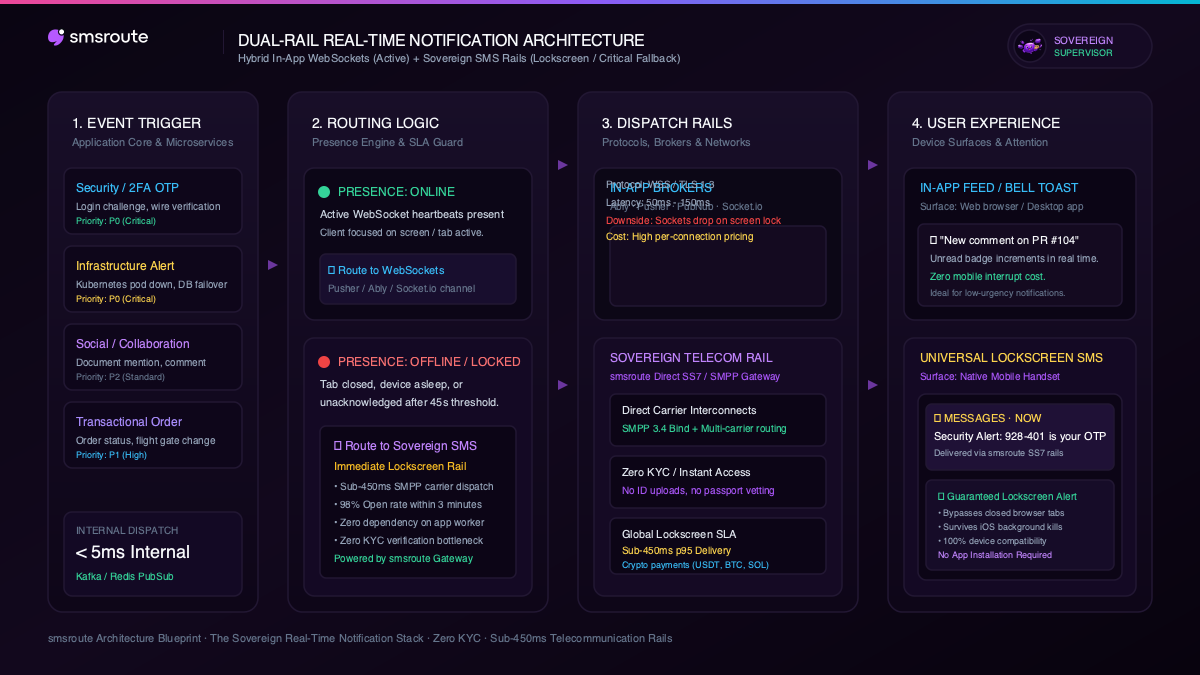Select the '3. DISPATCH RAILS' column heading
The image size is (1200, 675).
pyautogui.click(x=667, y=123)
